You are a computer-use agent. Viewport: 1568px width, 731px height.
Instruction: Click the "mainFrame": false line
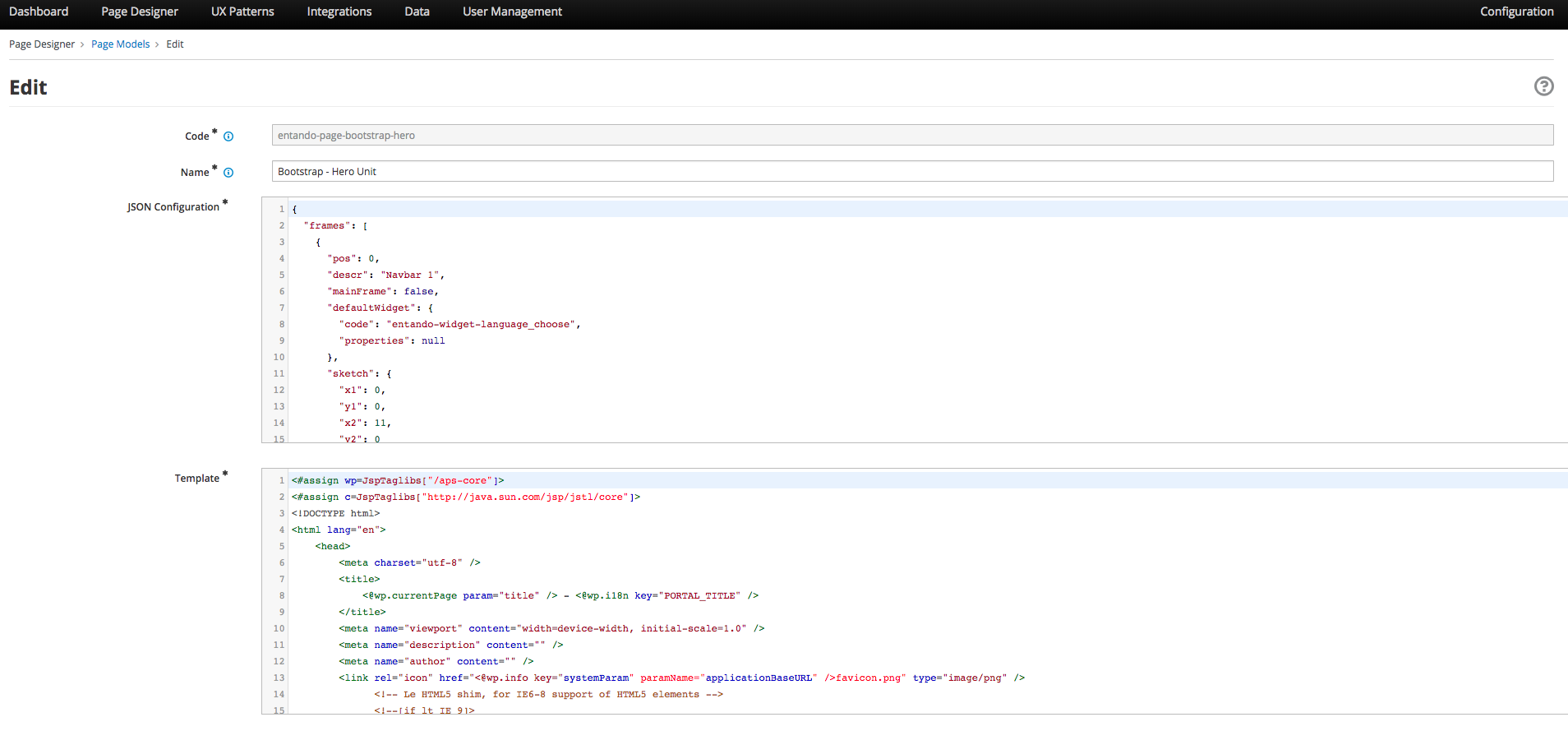coord(383,291)
